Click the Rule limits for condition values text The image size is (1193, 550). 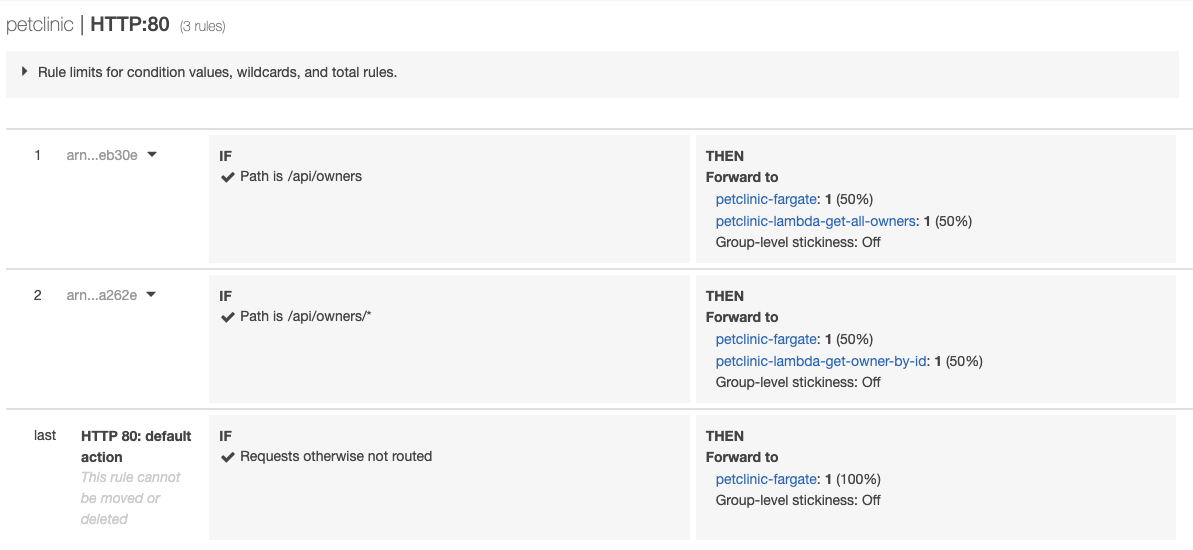(x=217, y=72)
